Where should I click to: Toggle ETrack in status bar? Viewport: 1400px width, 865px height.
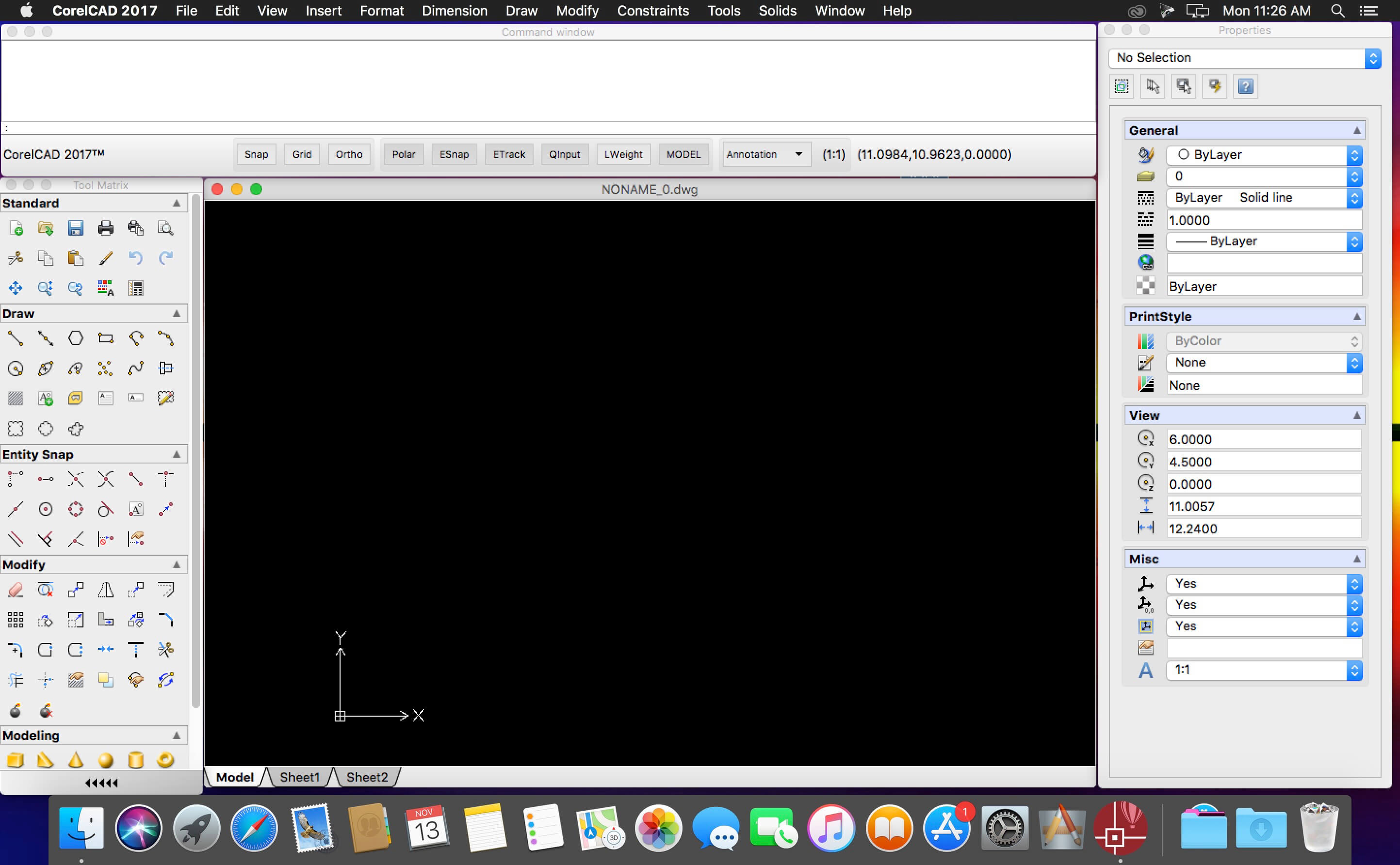click(509, 155)
